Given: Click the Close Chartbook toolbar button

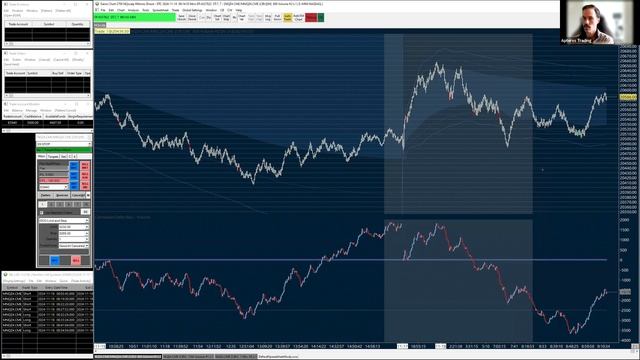Looking at the screenshot, I should tap(192, 18).
